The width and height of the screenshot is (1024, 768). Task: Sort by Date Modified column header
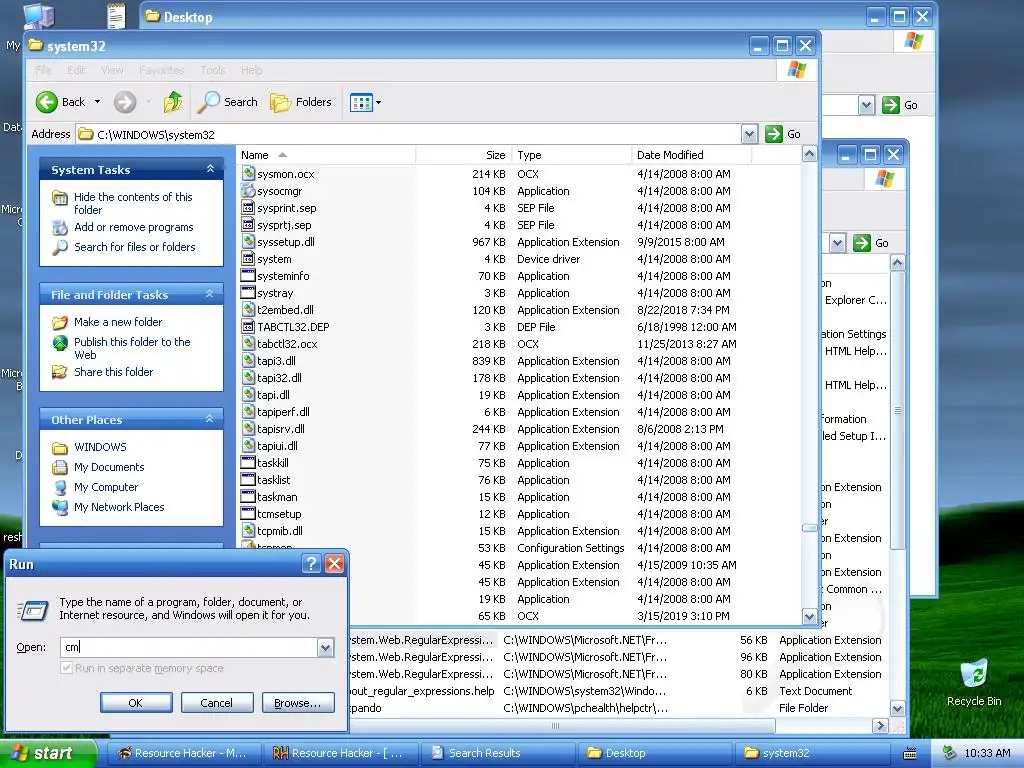tap(691, 155)
